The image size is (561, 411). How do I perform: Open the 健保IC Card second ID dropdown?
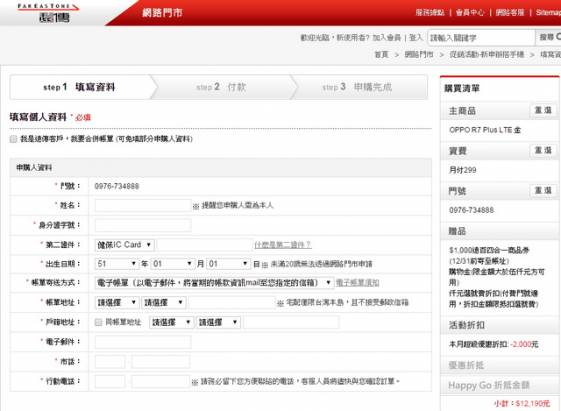pos(125,245)
